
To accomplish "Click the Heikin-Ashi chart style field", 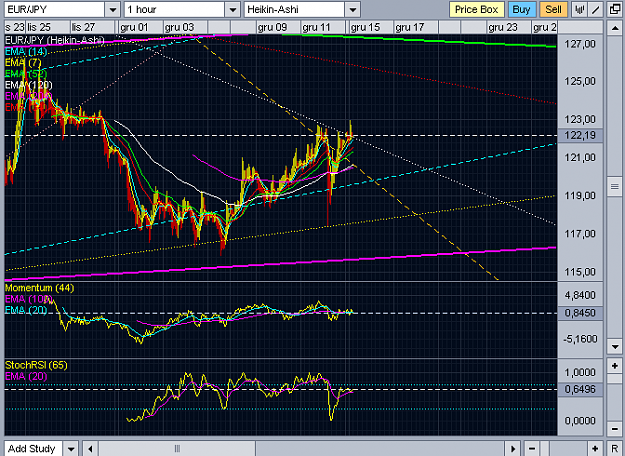I will click(x=295, y=10).
